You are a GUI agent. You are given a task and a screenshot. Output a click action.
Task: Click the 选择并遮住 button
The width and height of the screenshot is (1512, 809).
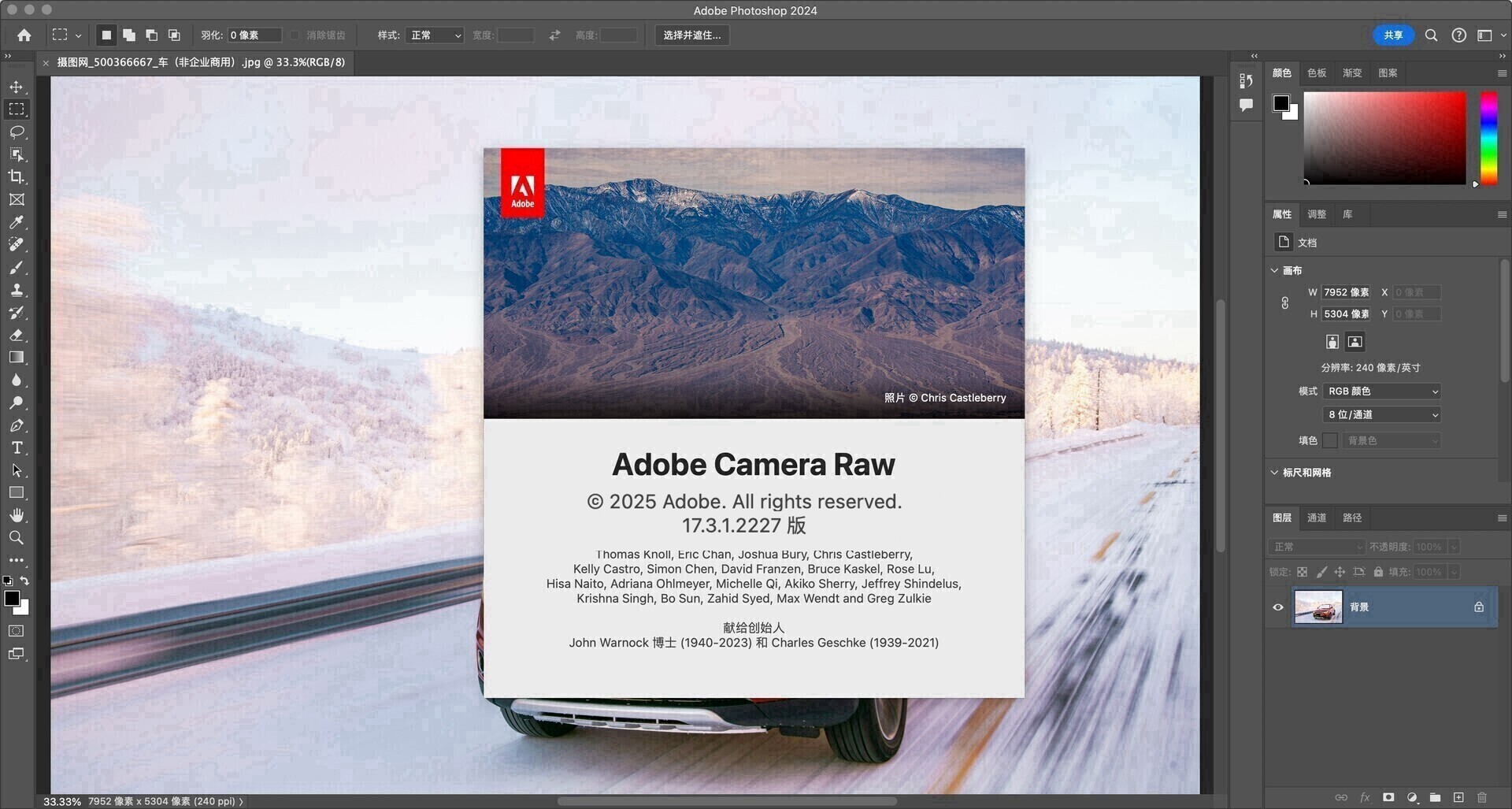point(691,35)
